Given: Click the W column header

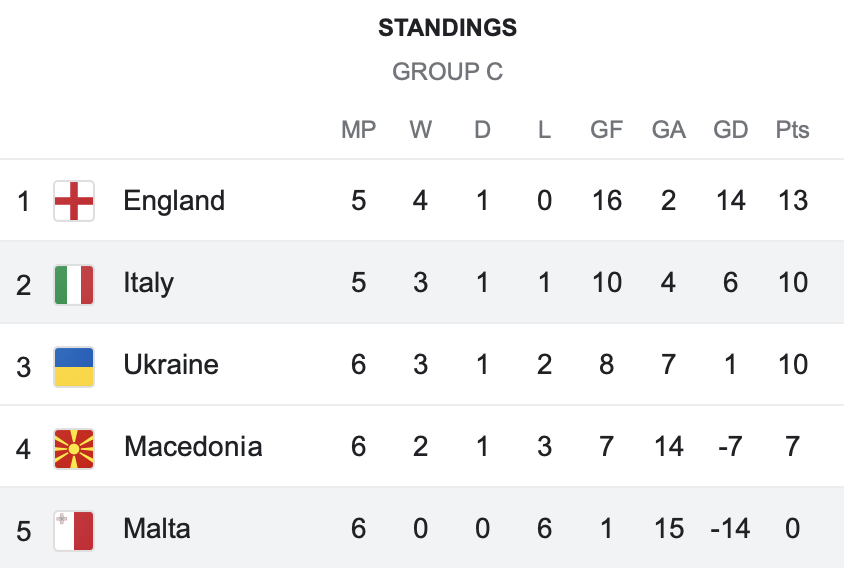Looking at the screenshot, I should [x=420, y=130].
